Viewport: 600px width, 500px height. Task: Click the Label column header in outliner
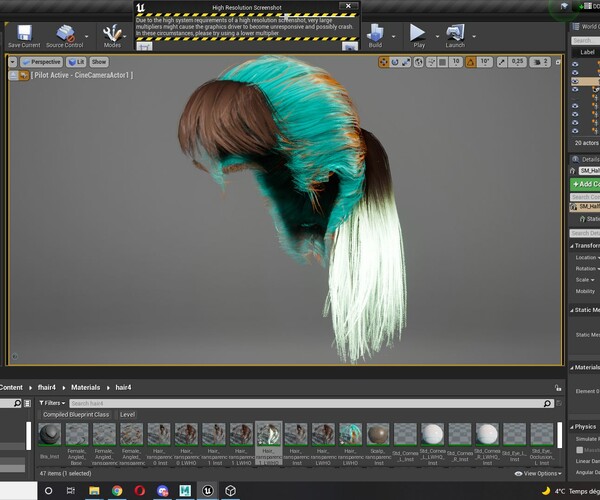(587, 52)
